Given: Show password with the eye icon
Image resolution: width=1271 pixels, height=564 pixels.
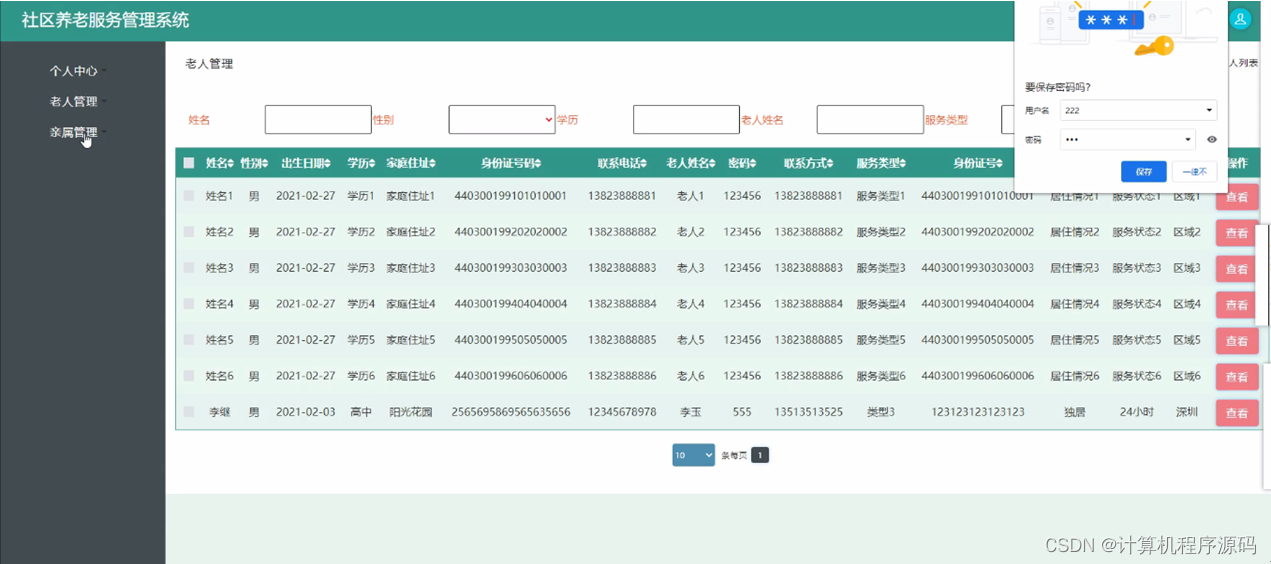Looking at the screenshot, I should [x=1212, y=140].
